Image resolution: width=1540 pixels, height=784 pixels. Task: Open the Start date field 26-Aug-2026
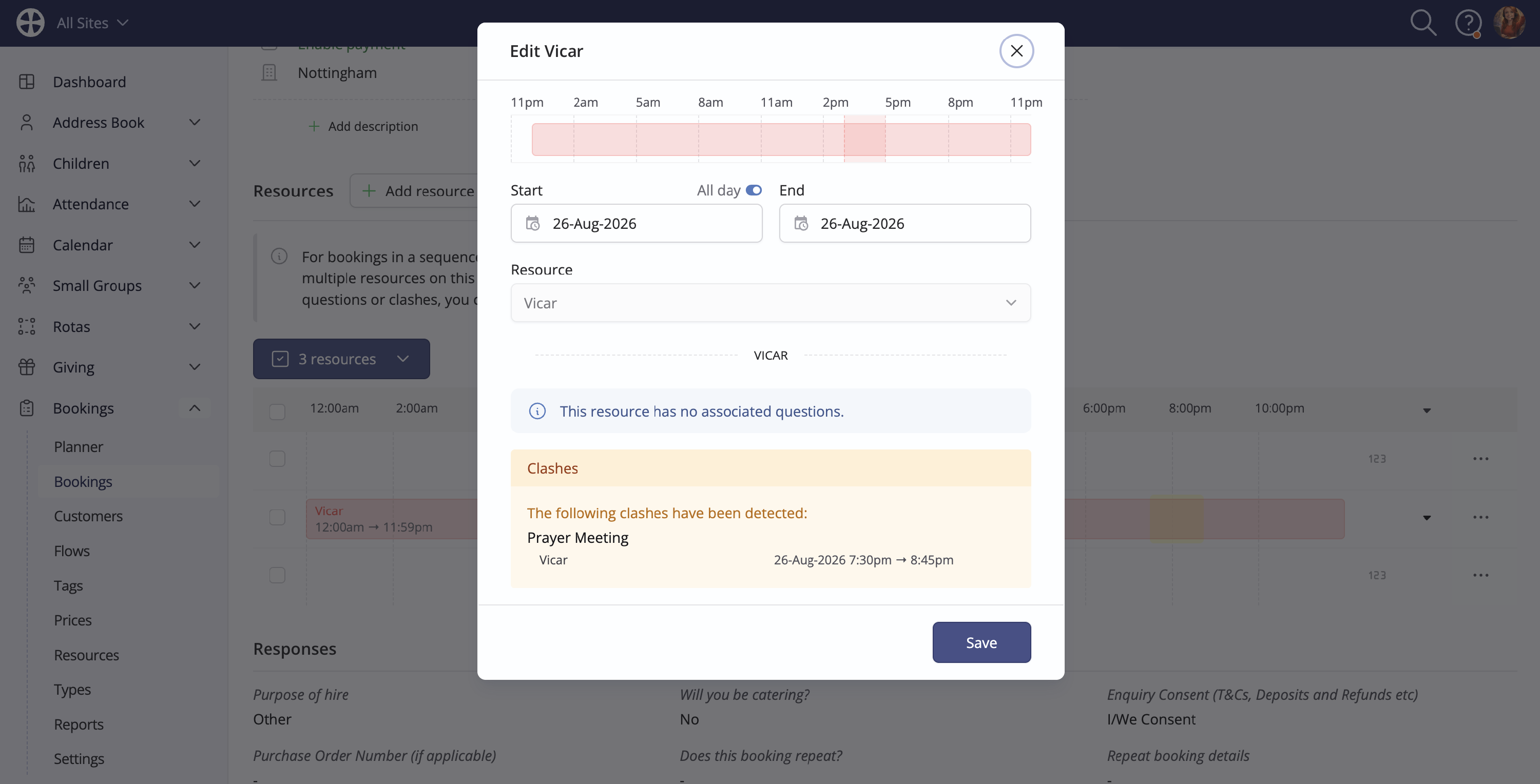tap(636, 223)
